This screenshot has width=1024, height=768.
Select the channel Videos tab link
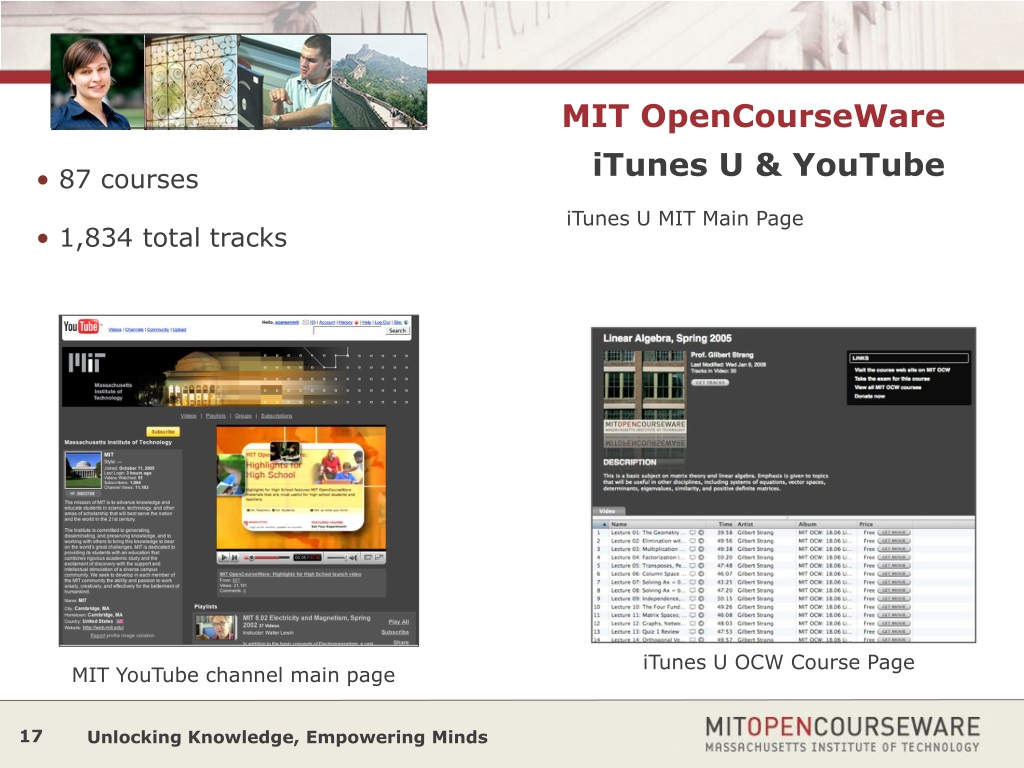pos(189,416)
